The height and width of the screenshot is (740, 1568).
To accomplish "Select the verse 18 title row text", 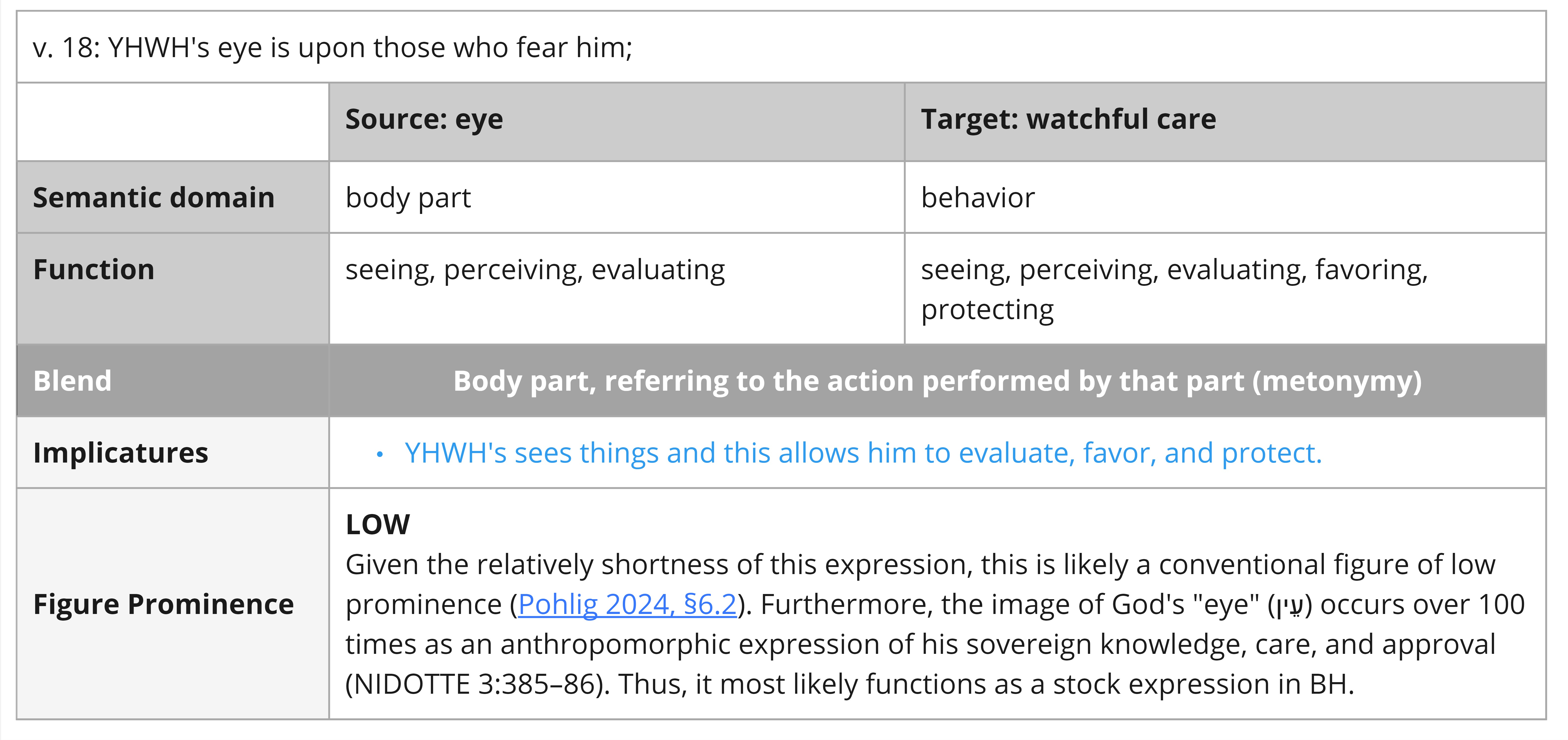I will (x=332, y=48).
